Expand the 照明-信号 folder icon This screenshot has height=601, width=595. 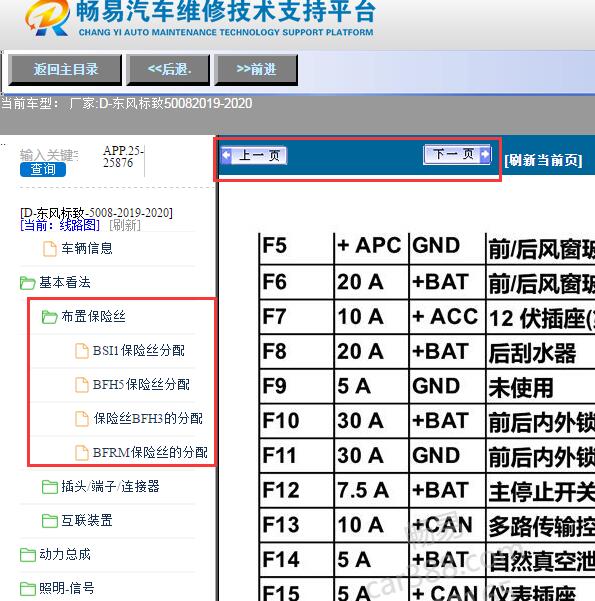28,589
